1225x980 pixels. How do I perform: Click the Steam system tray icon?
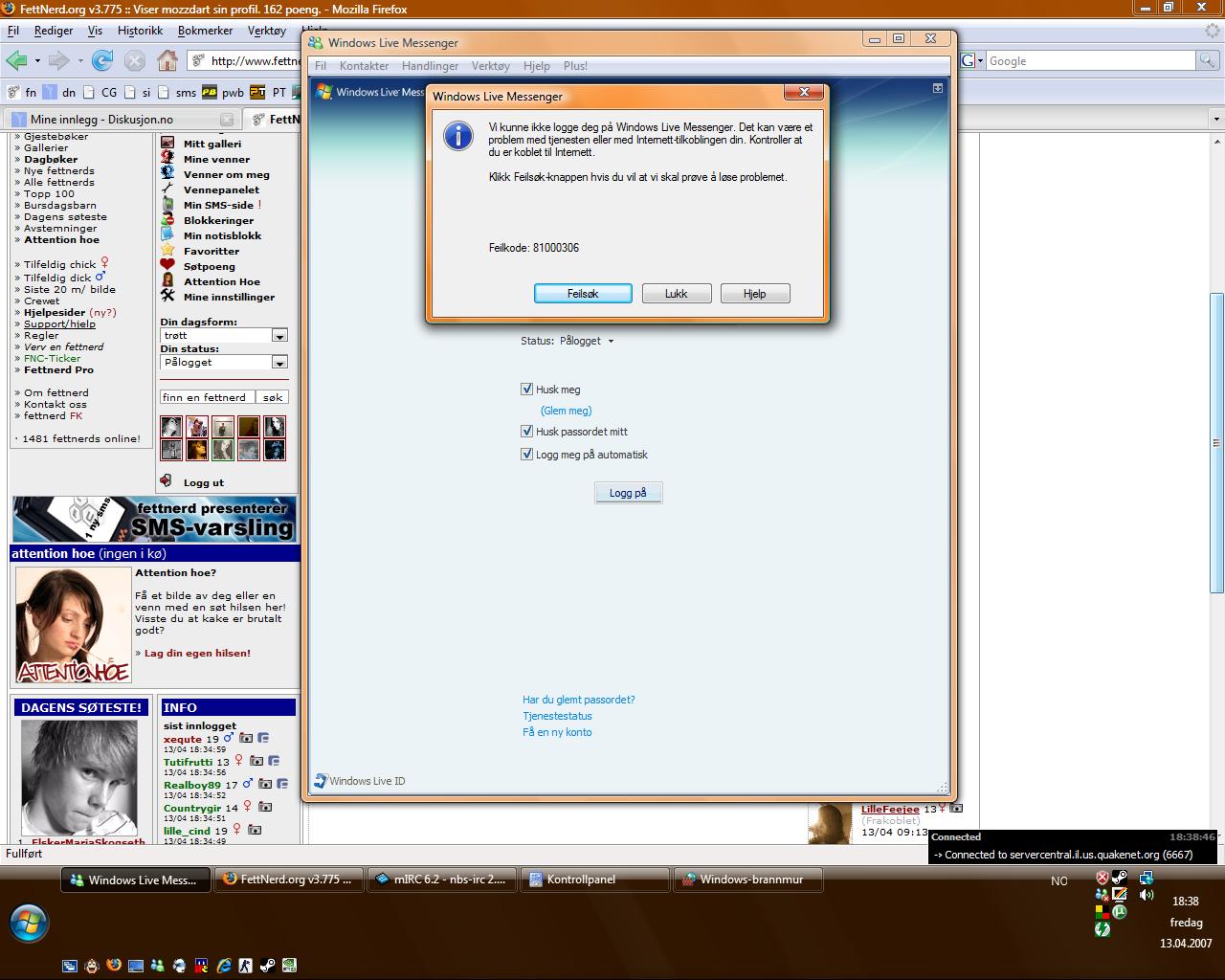pyautogui.click(x=1120, y=878)
